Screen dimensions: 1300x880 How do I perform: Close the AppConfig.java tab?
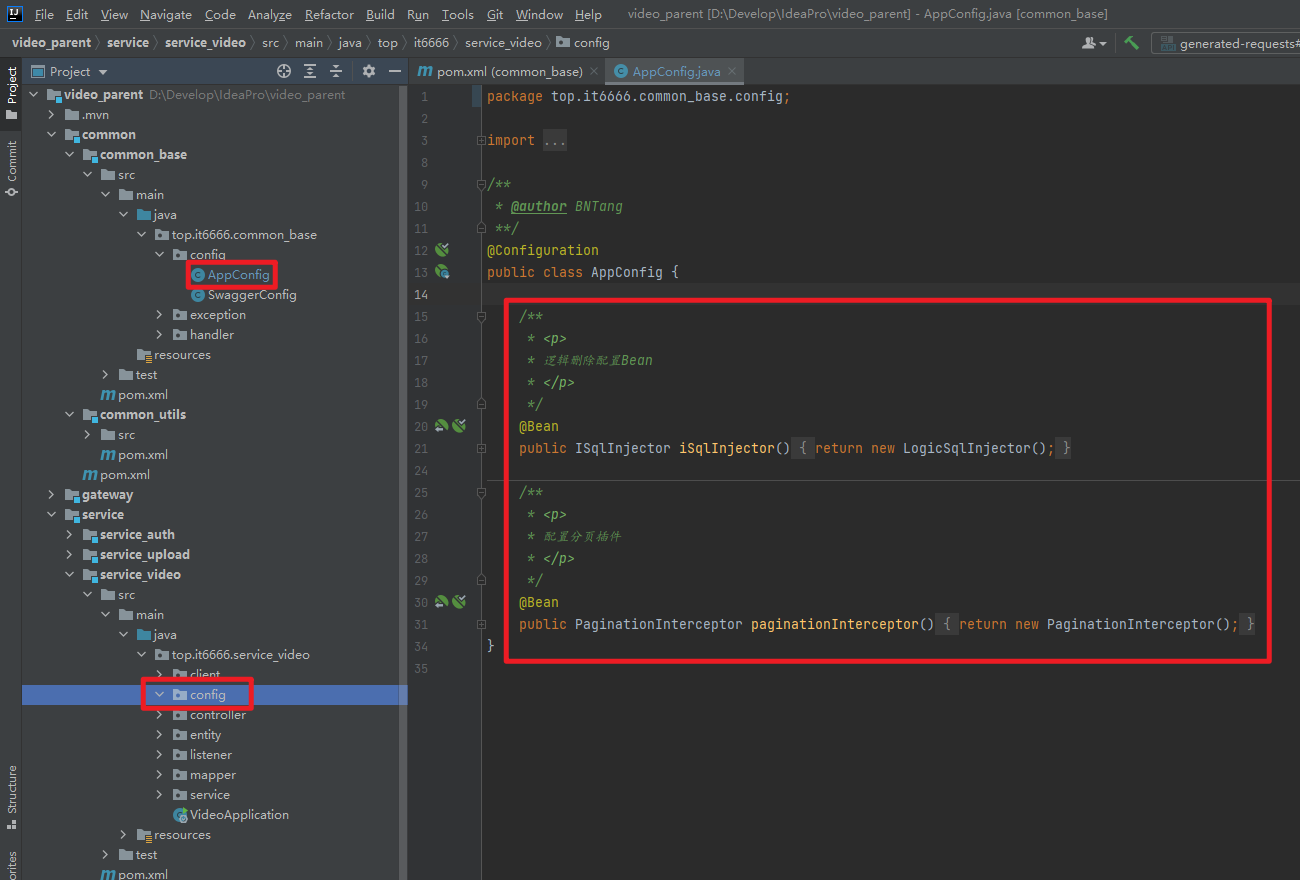[732, 72]
